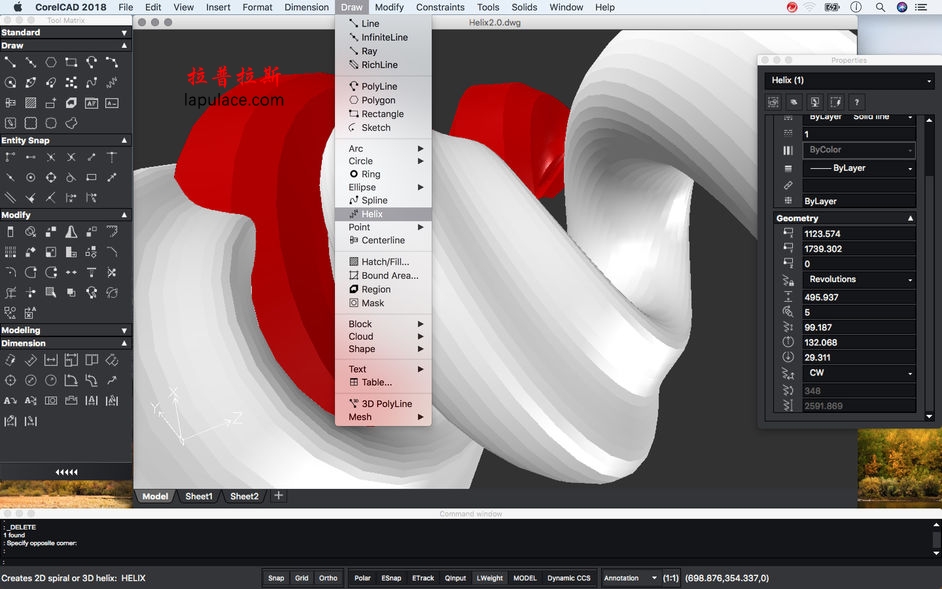This screenshot has width=942, height=589.
Task: Select the Fillet tool in Modify panel
Action: pyautogui.click(x=11, y=272)
